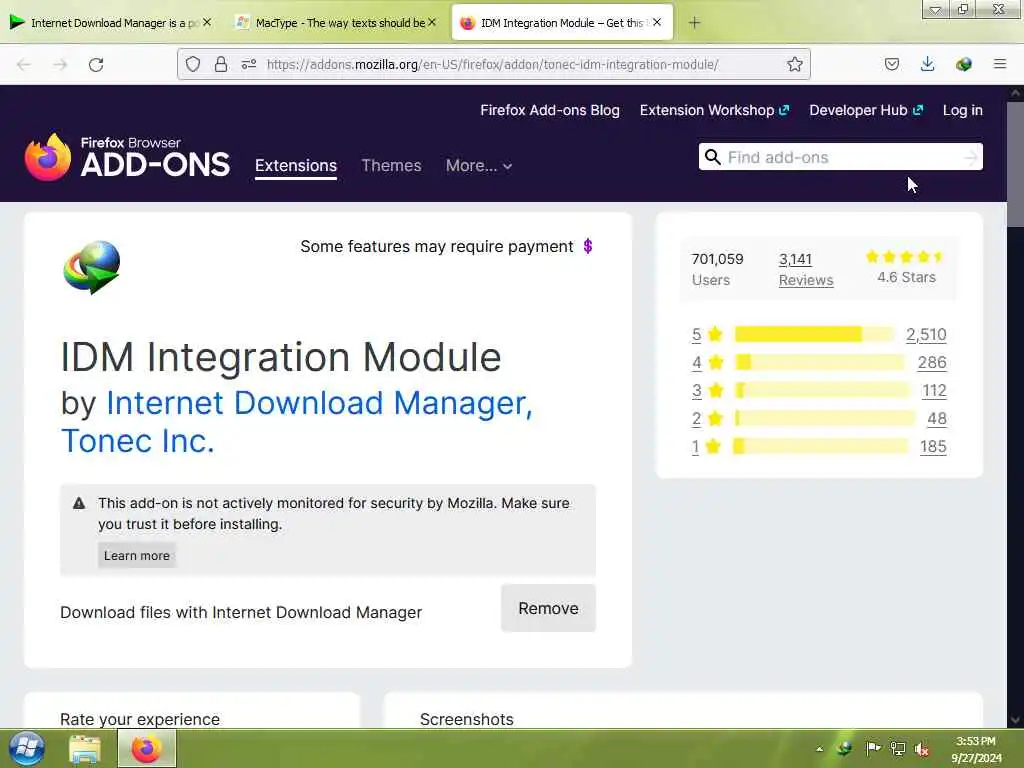
Task: Click the purple dollar payment icon
Action: [x=588, y=246]
